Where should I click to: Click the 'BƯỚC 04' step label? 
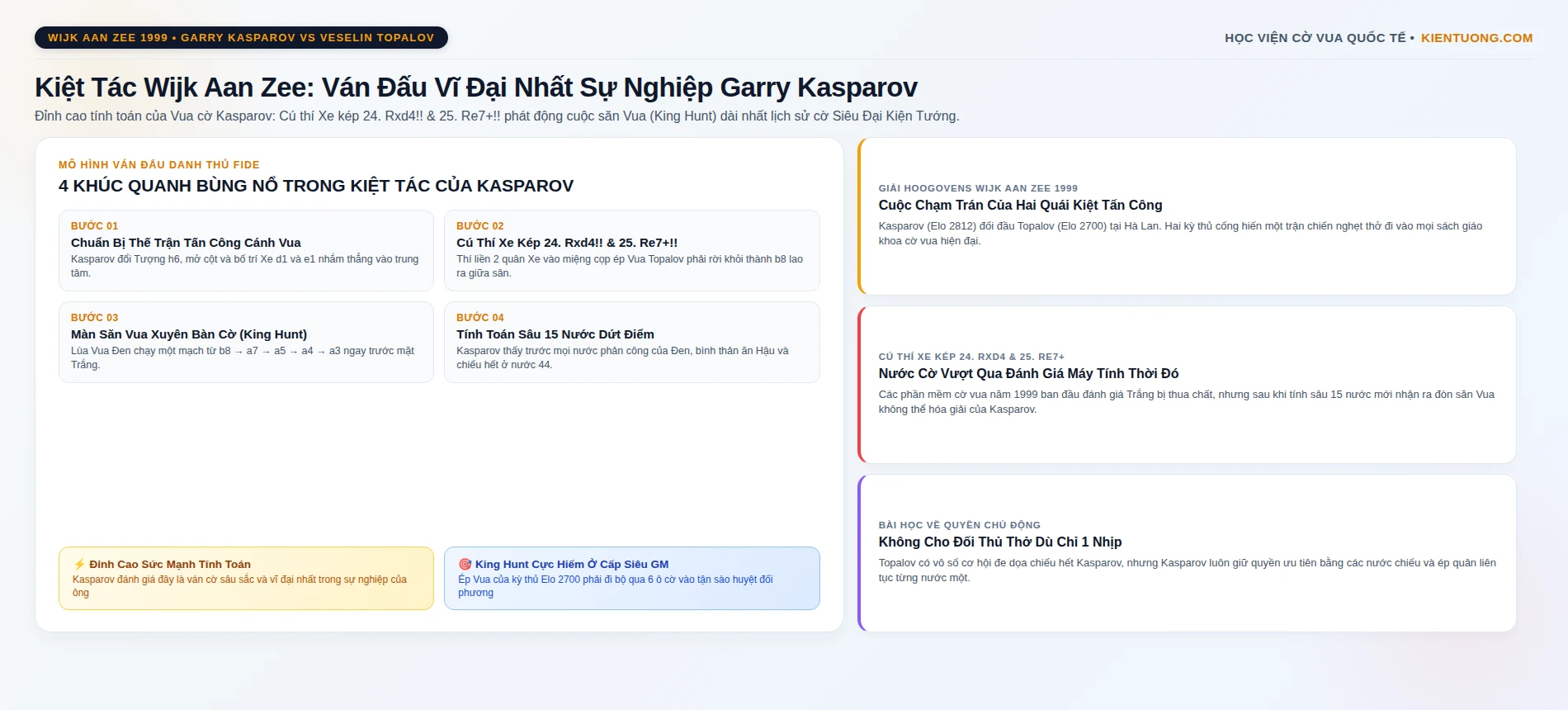(480, 318)
